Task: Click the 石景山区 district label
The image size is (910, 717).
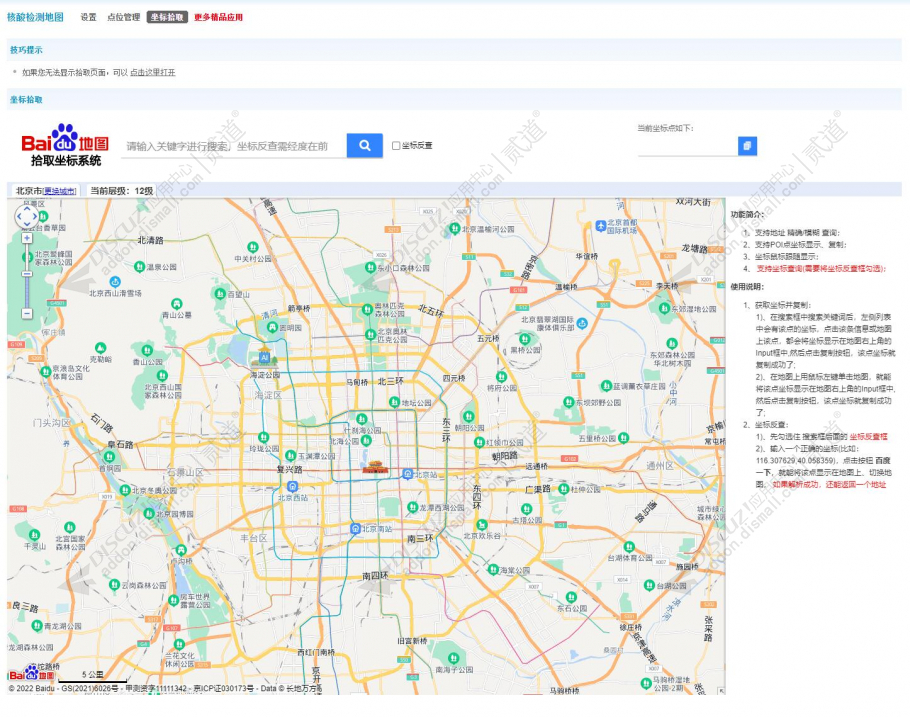Action: (x=185, y=473)
